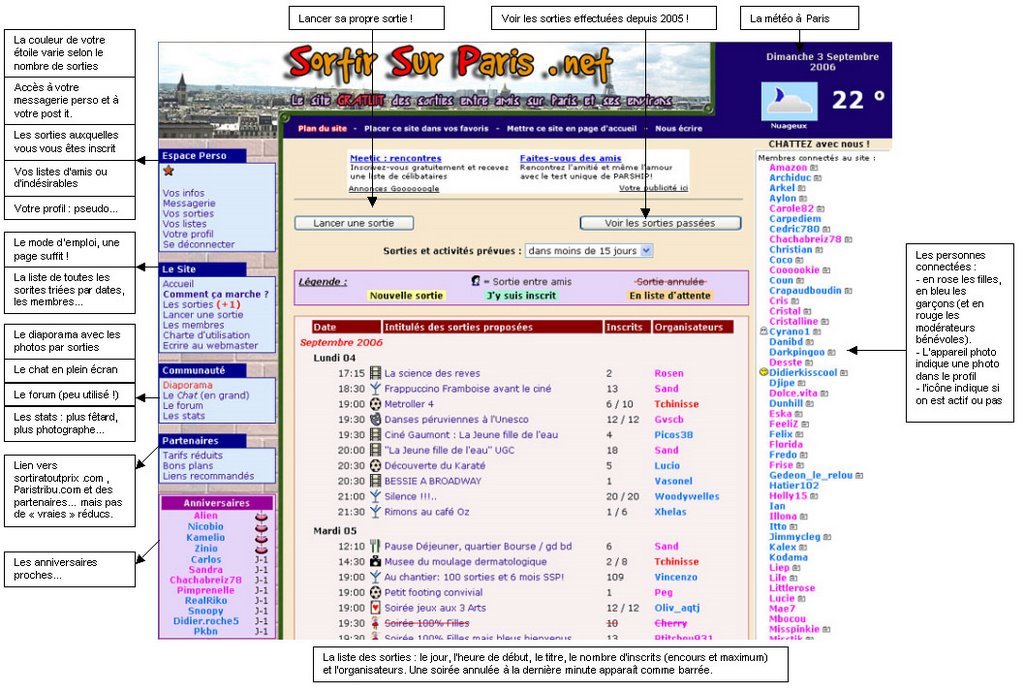1024x693 pixels.
Task: Open Plan du site in top bar
Action: point(323,129)
